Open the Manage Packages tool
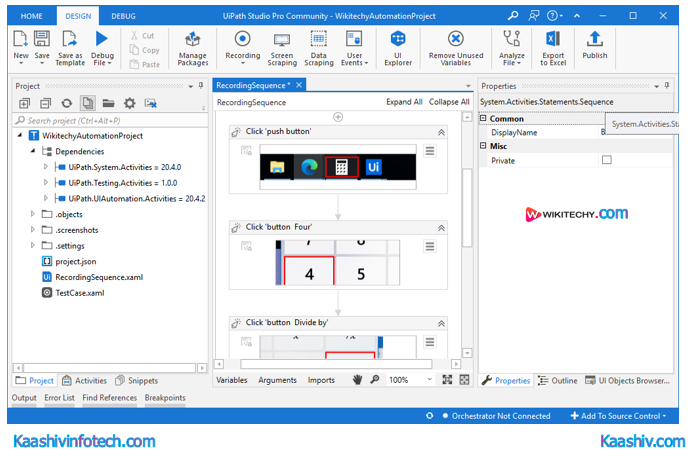This screenshot has height=457, width=690. coord(193,46)
